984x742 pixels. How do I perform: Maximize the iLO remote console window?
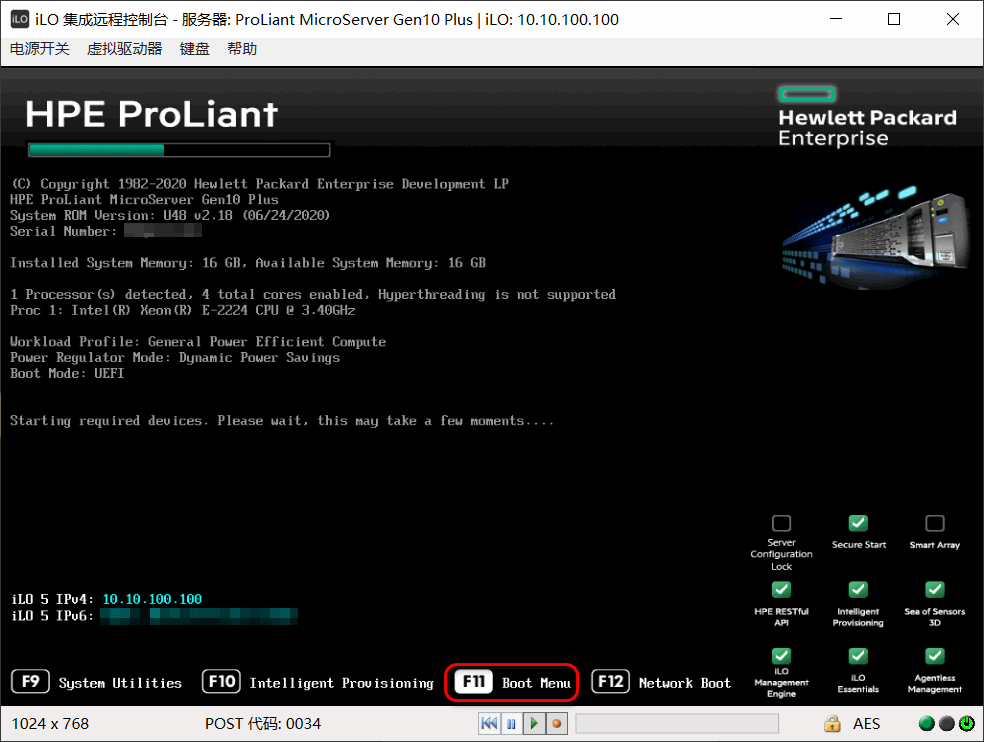(x=894, y=19)
